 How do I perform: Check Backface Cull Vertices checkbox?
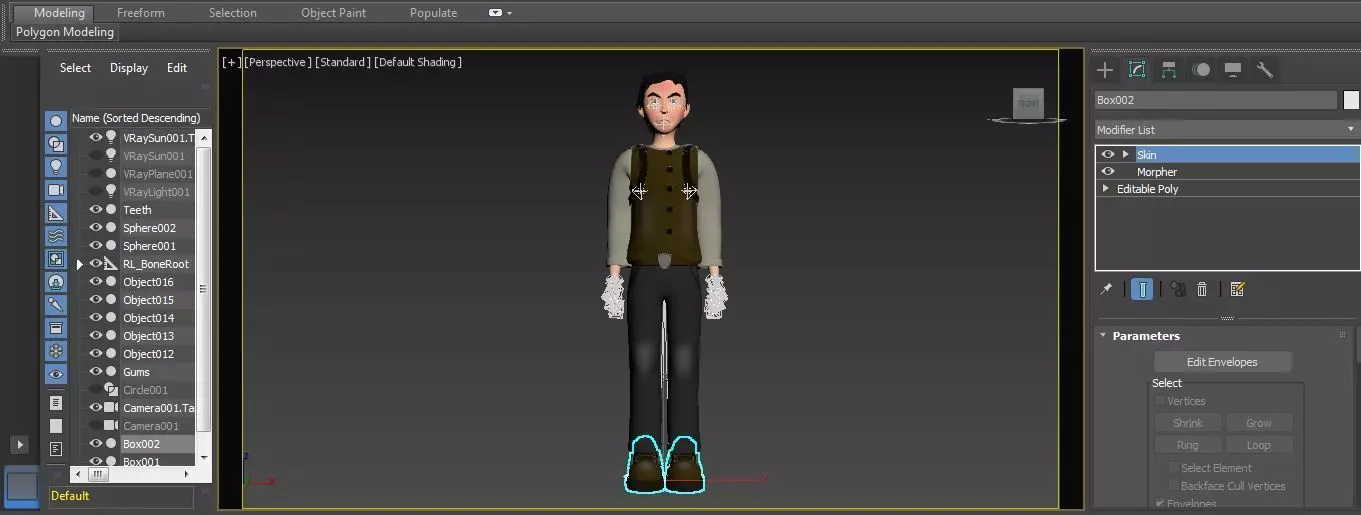(x=1174, y=486)
